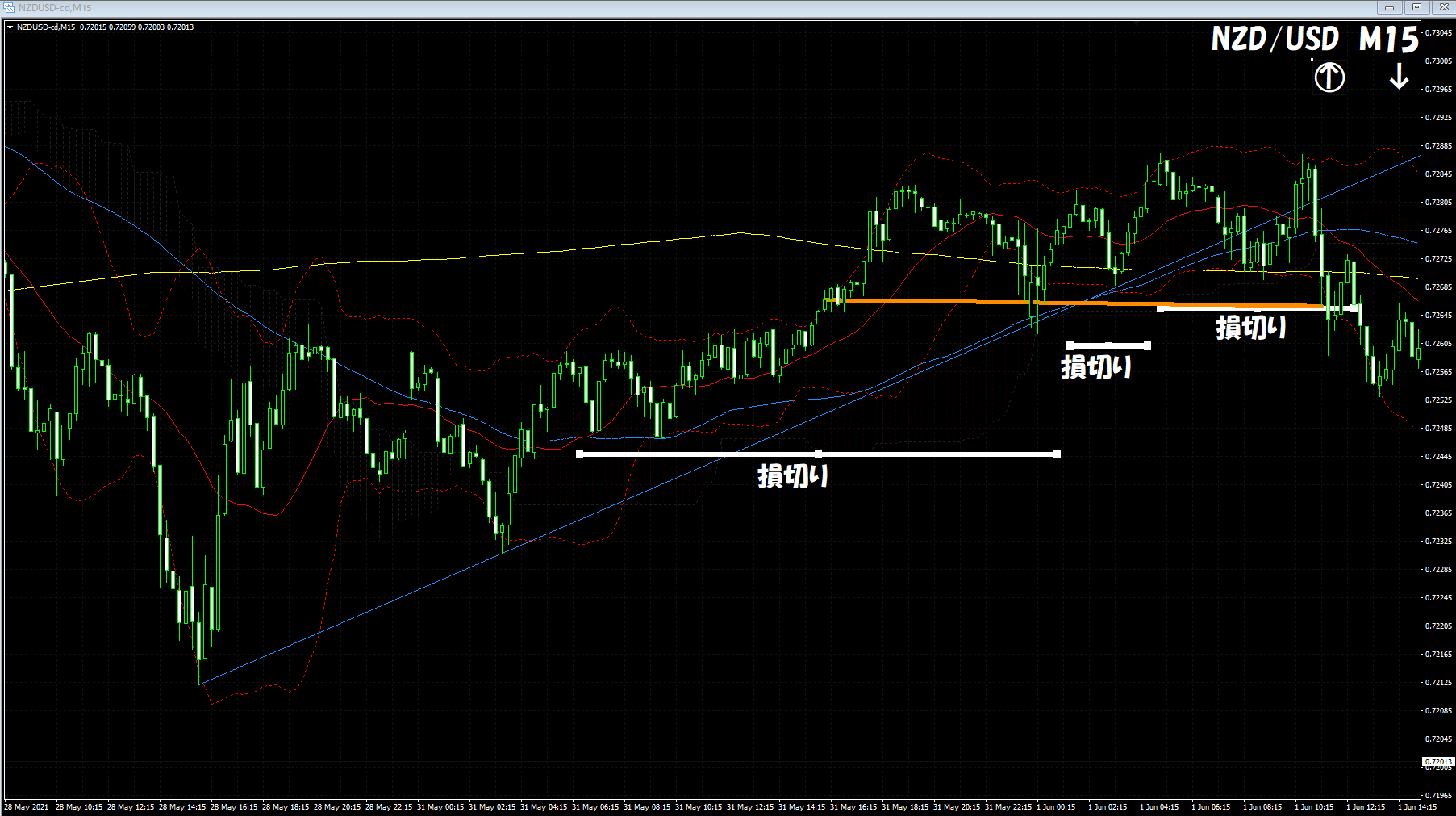1456x816 pixels.
Task: Select the left handle of the long white line
Action: (x=579, y=454)
